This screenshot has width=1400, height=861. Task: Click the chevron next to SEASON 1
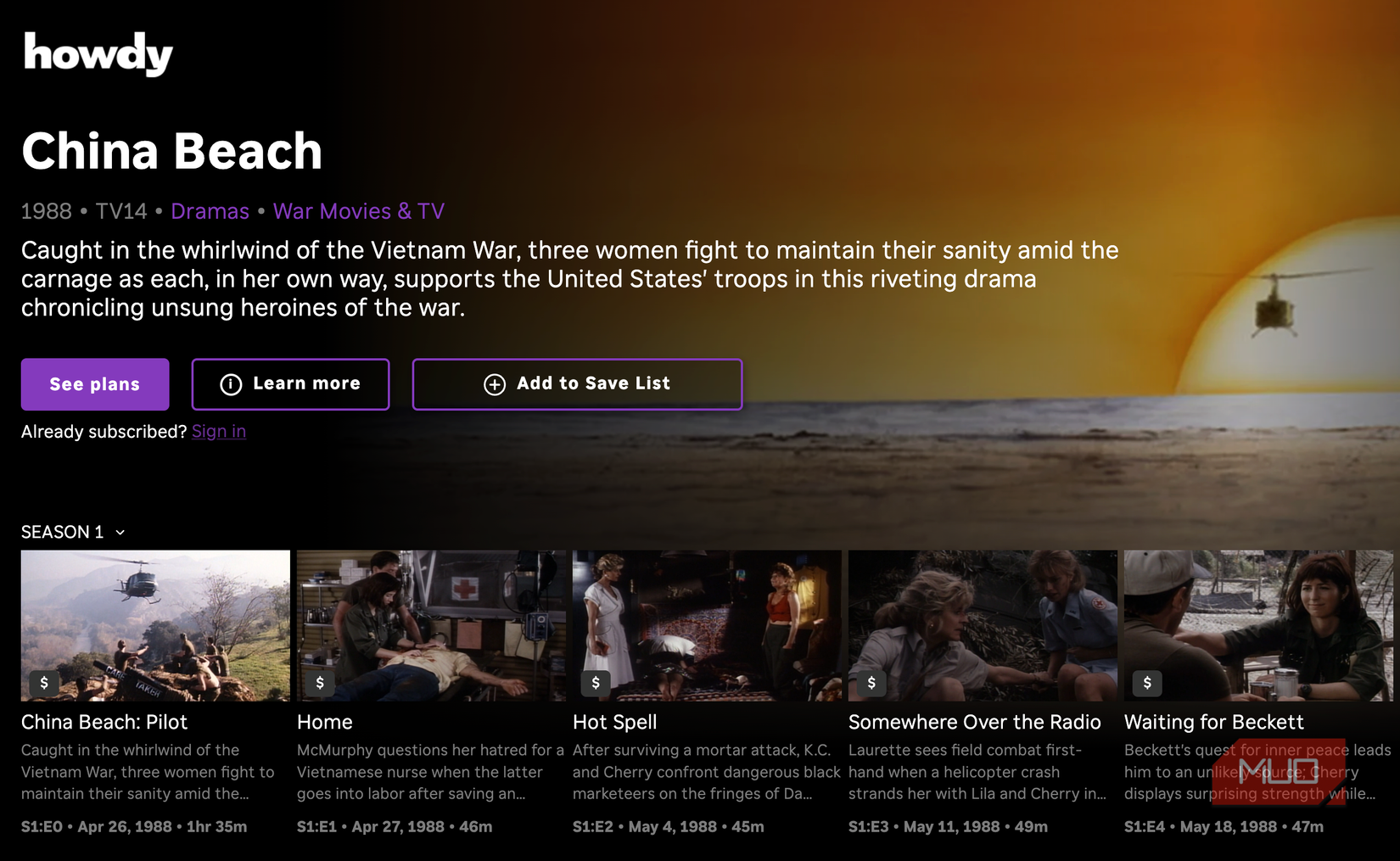coord(120,533)
